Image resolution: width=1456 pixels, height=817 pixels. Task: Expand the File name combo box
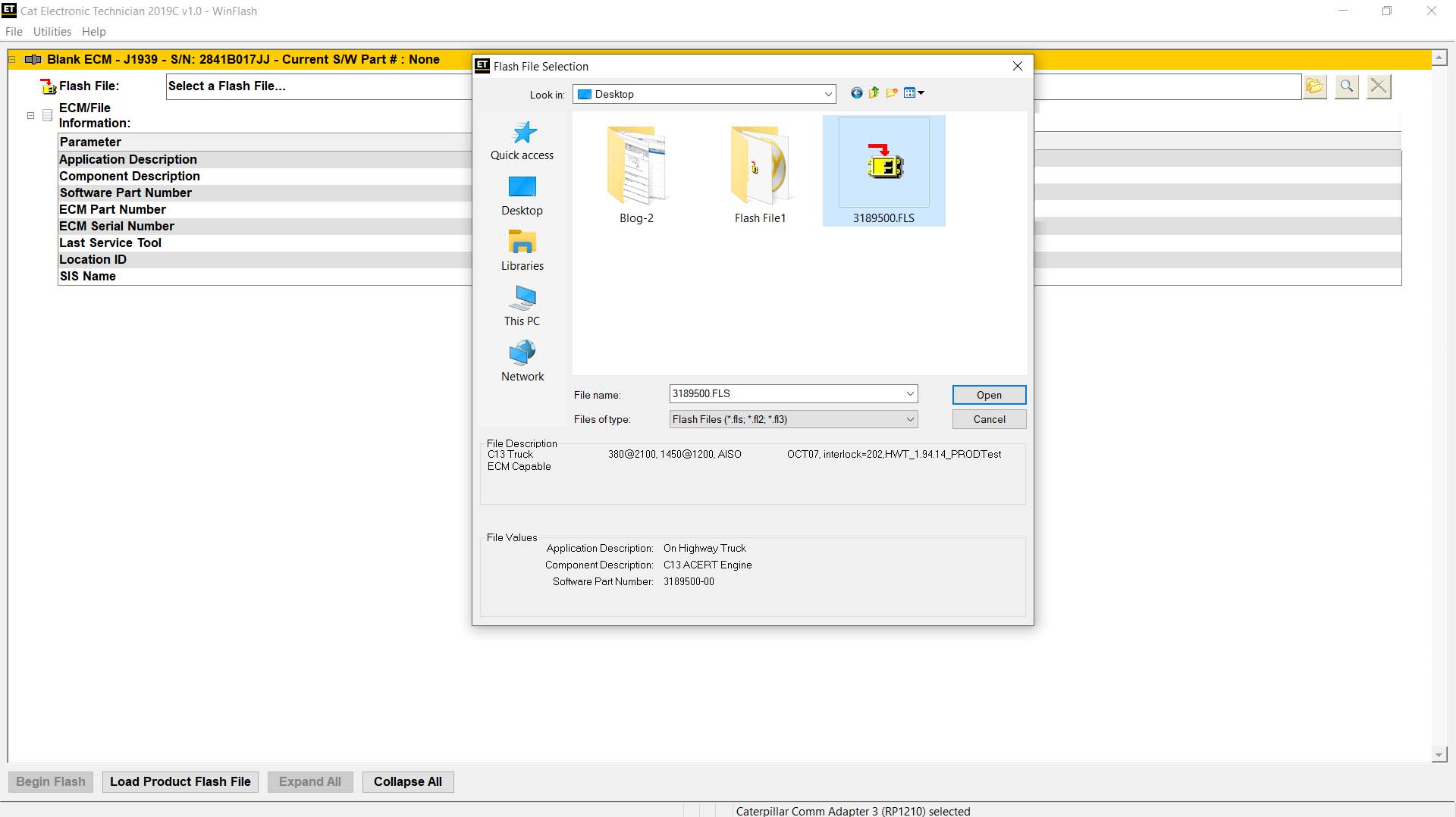tap(909, 393)
